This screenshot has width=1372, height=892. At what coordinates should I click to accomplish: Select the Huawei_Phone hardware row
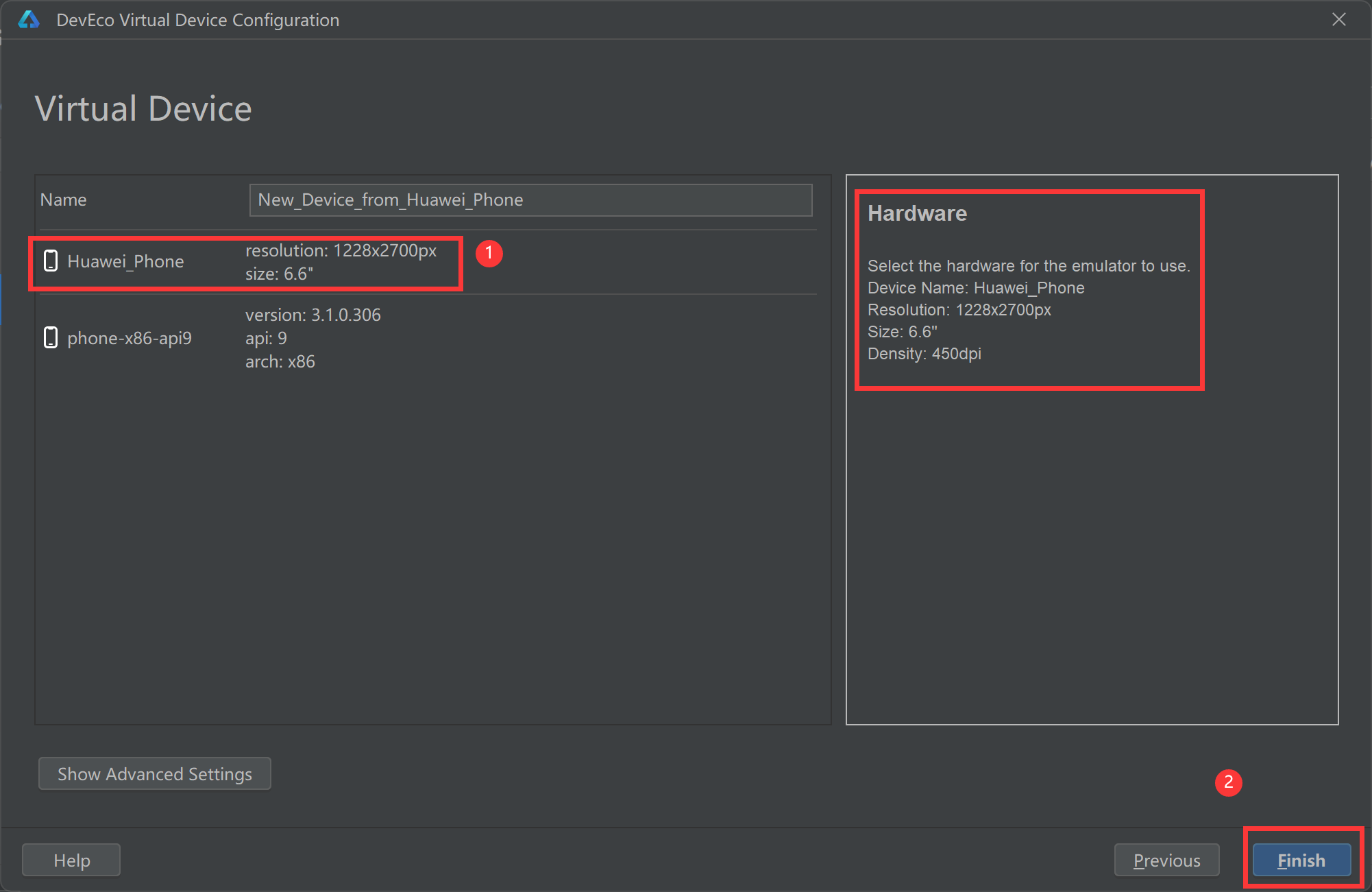click(126, 261)
